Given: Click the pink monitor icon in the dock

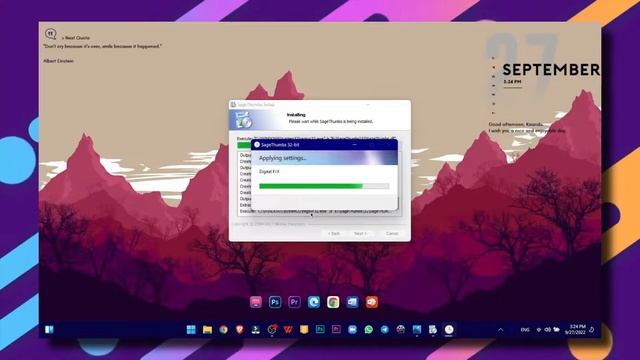Looking at the screenshot, I should [256, 302].
